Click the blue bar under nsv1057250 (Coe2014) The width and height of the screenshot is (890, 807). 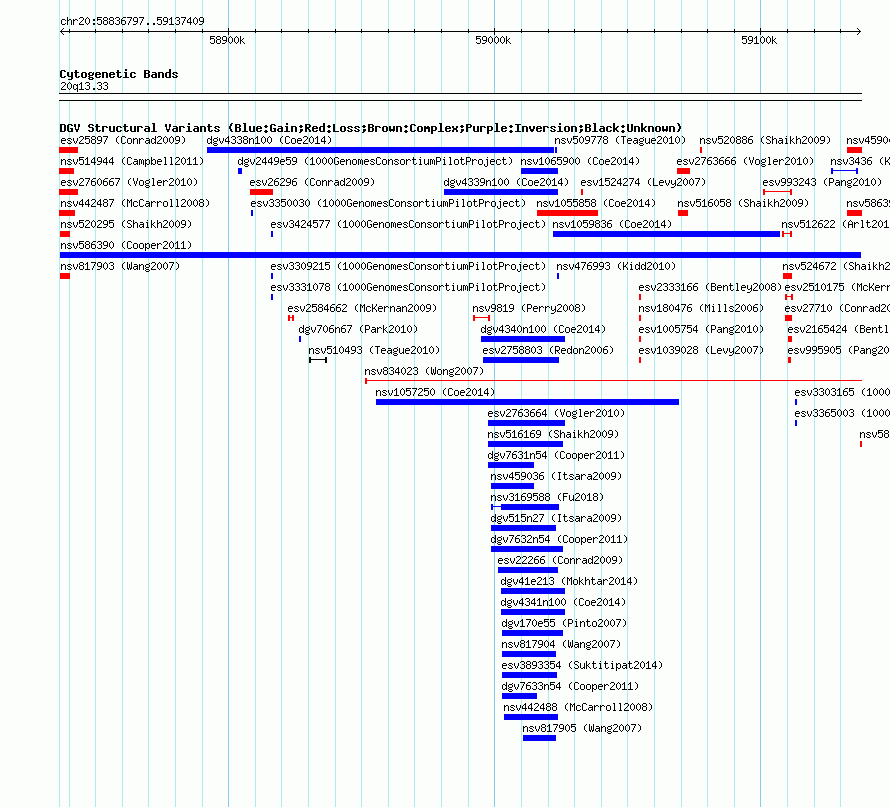527,402
